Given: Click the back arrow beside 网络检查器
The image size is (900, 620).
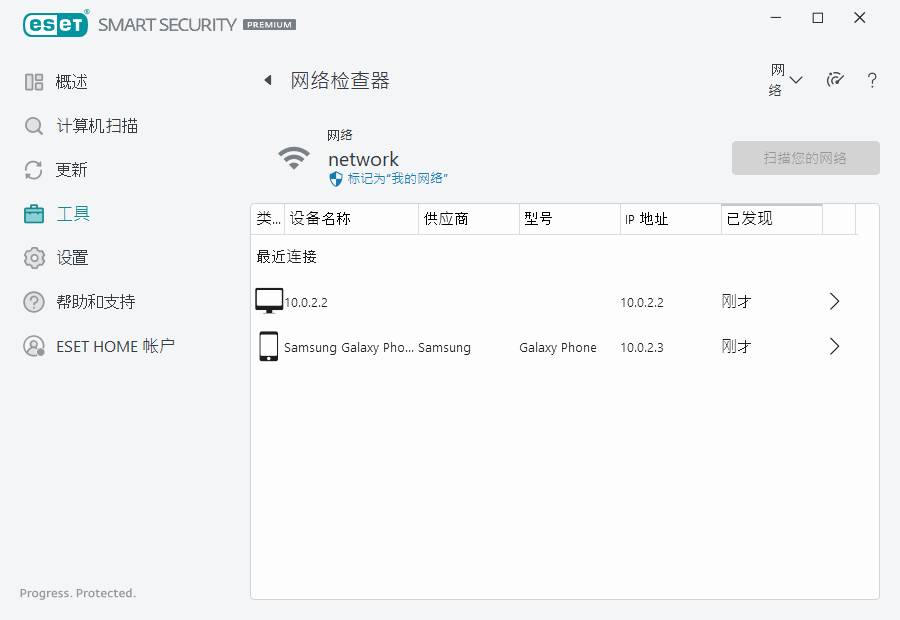Looking at the screenshot, I should pyautogui.click(x=268, y=81).
